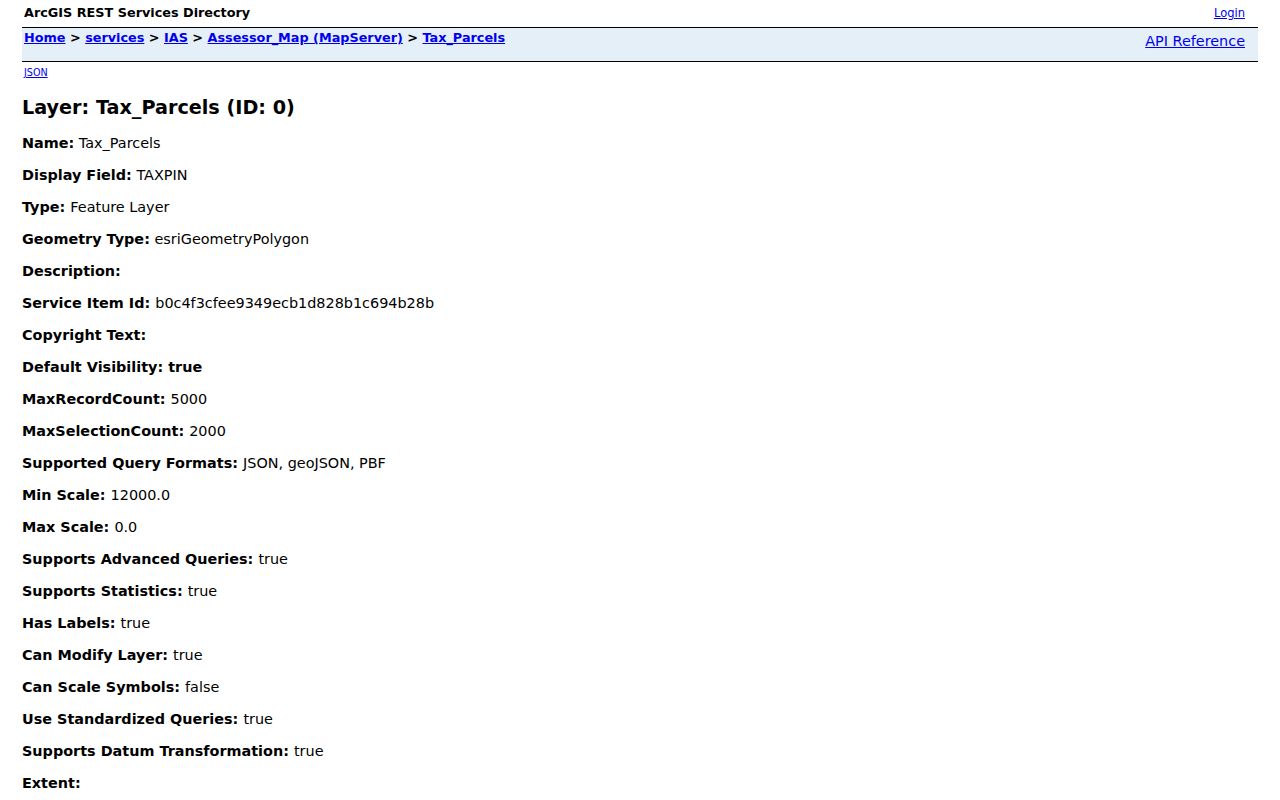Click the Description: label

[x=71, y=271]
